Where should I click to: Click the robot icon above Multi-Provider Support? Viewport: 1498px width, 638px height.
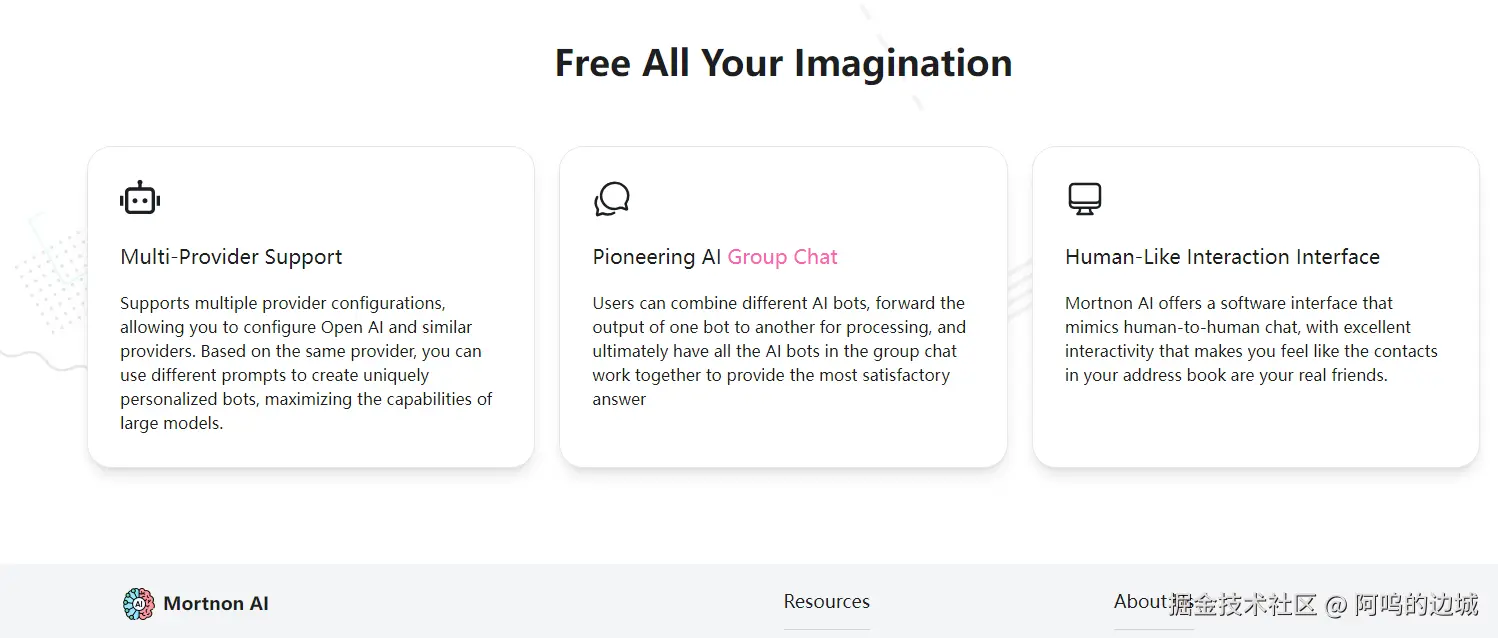coord(140,199)
